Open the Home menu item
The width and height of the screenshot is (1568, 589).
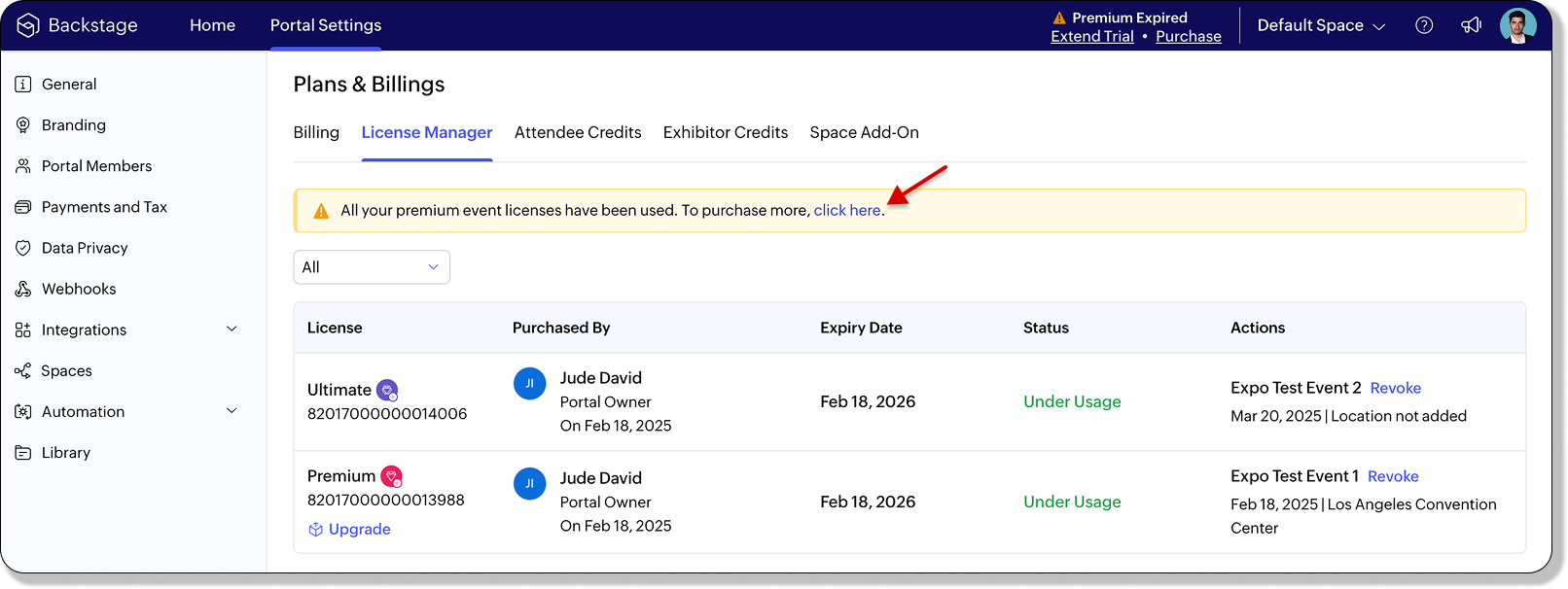212,25
